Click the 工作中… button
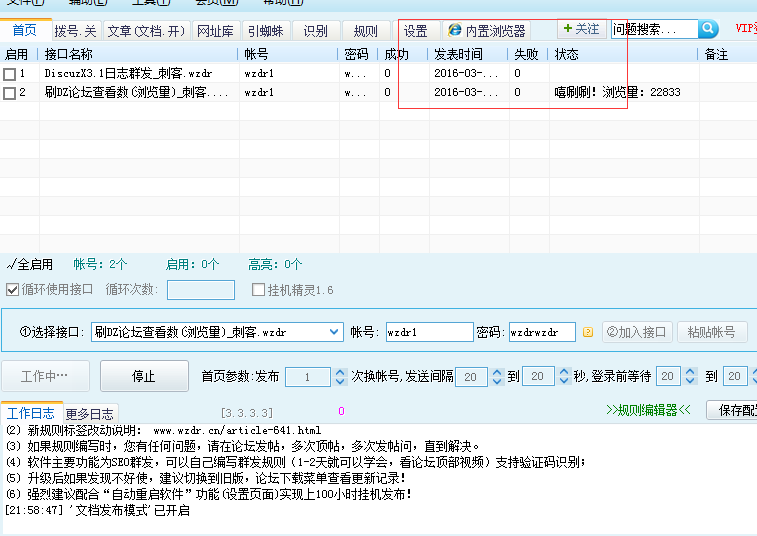Screen dimensions: 757x536 click(45, 376)
